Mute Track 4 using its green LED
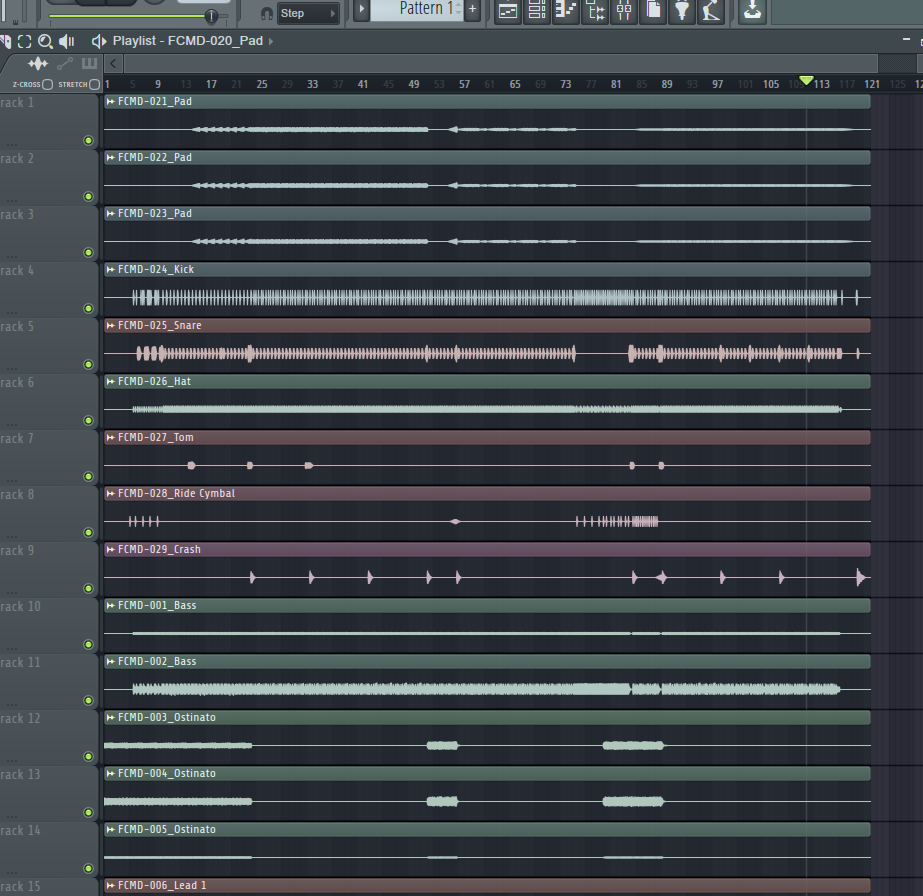 tap(89, 309)
